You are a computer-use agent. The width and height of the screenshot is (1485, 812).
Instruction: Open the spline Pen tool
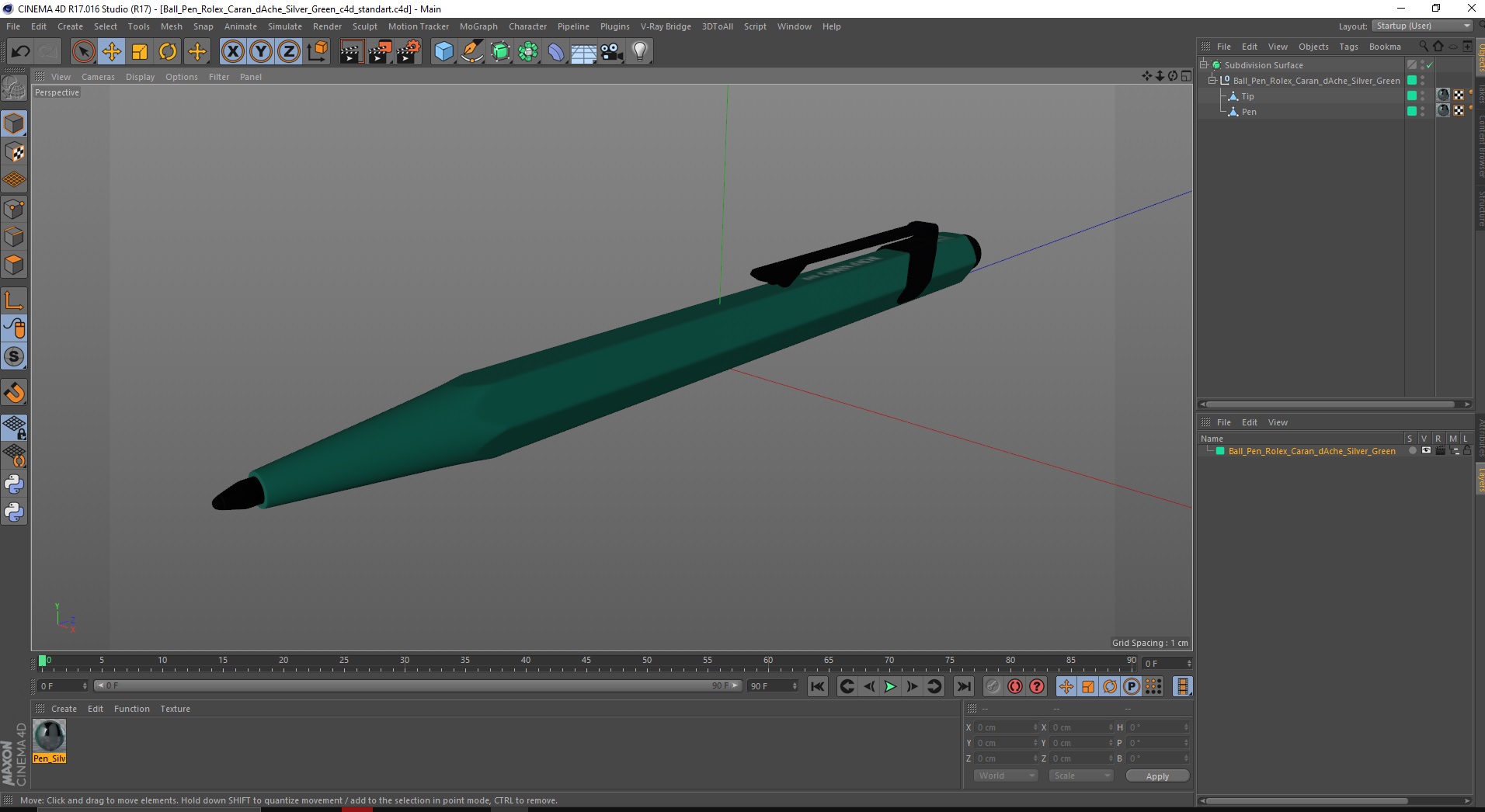(471, 52)
